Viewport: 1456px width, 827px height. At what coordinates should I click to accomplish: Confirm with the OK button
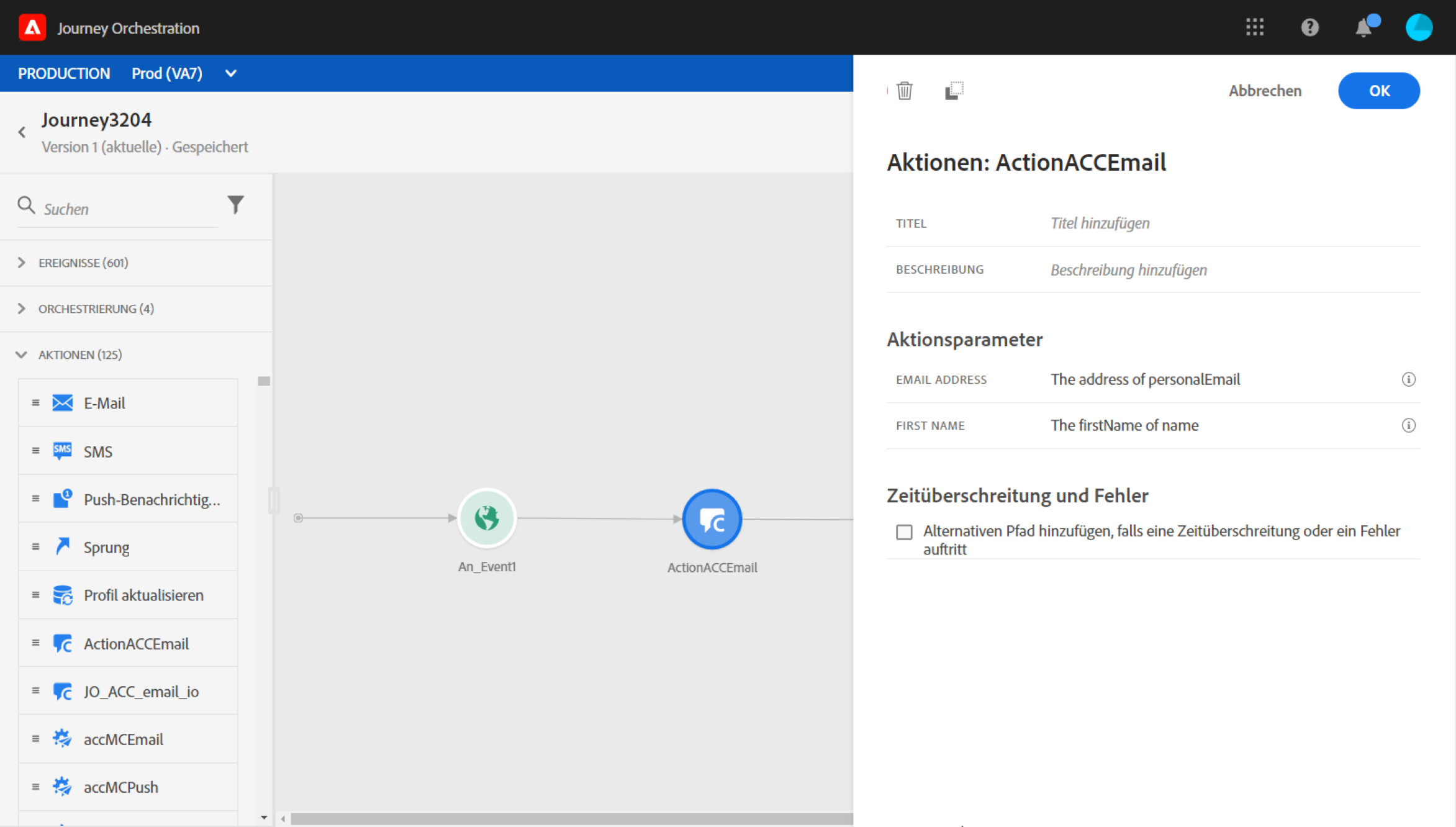pyautogui.click(x=1378, y=91)
